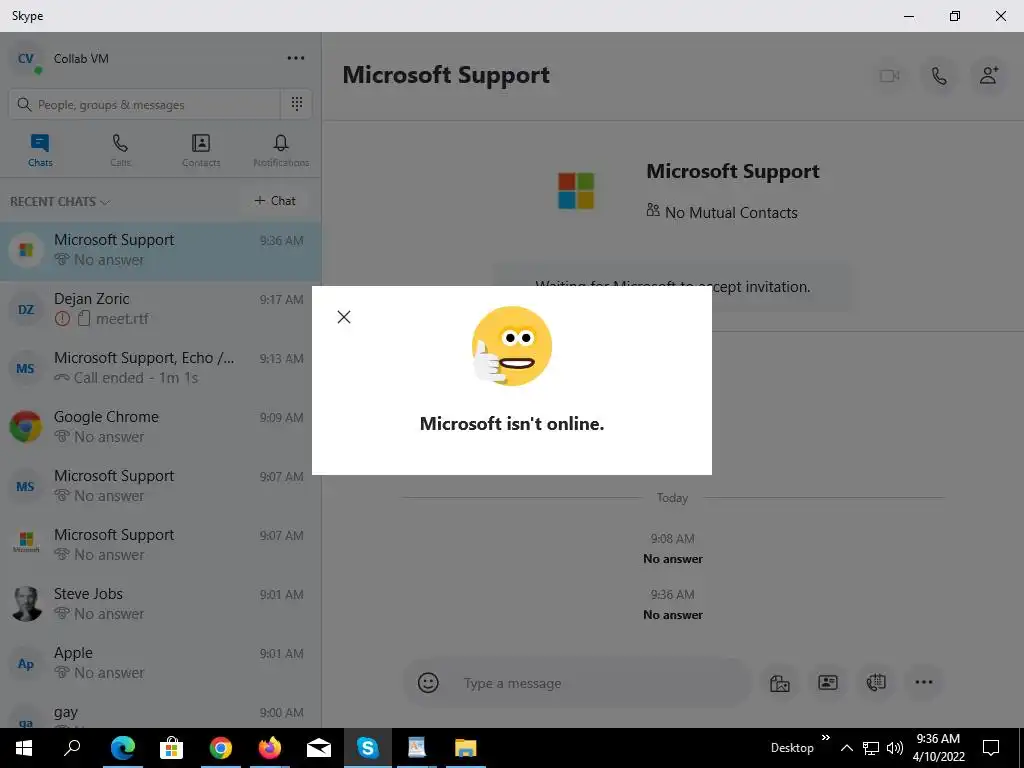Click the network icon in system tray
1024x768 pixels.
(871, 748)
